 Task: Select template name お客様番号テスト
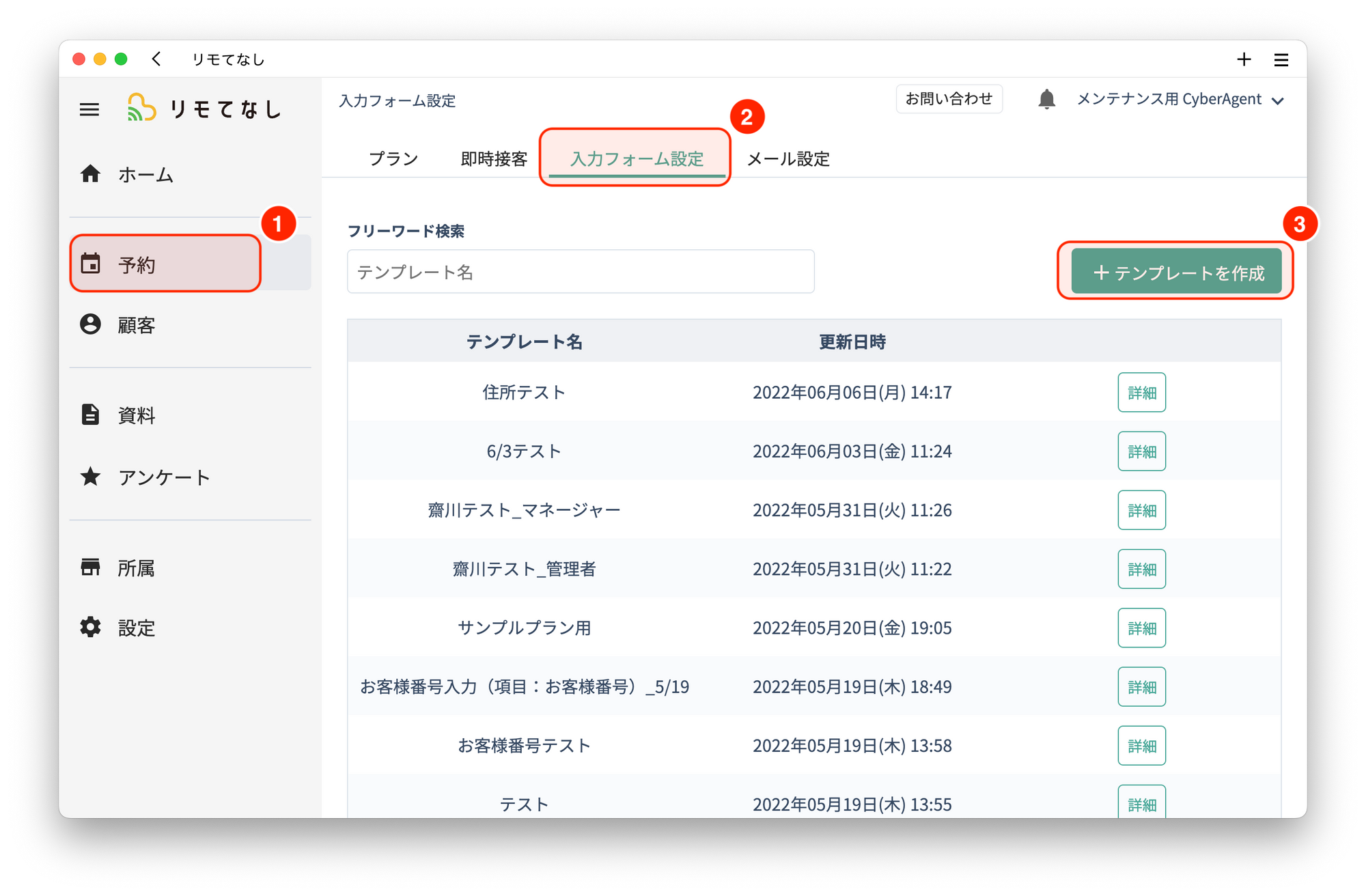(524, 744)
